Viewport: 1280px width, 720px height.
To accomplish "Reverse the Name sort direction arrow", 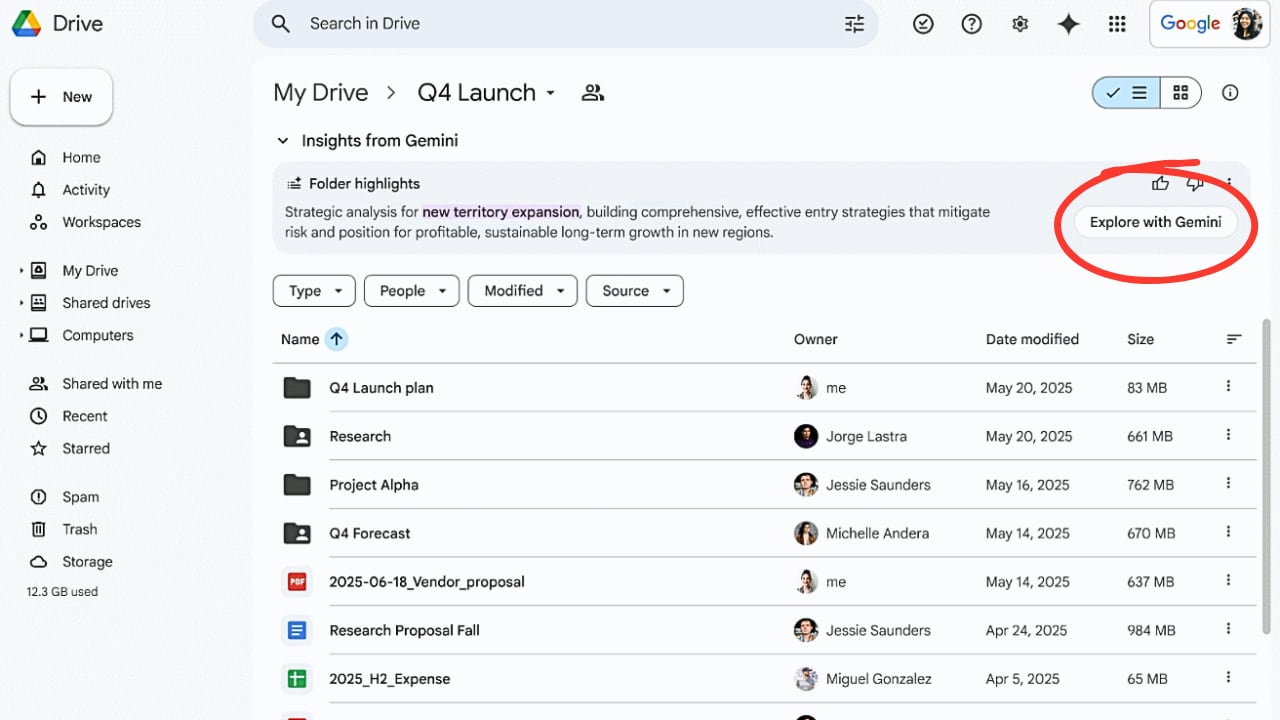I will [x=337, y=339].
